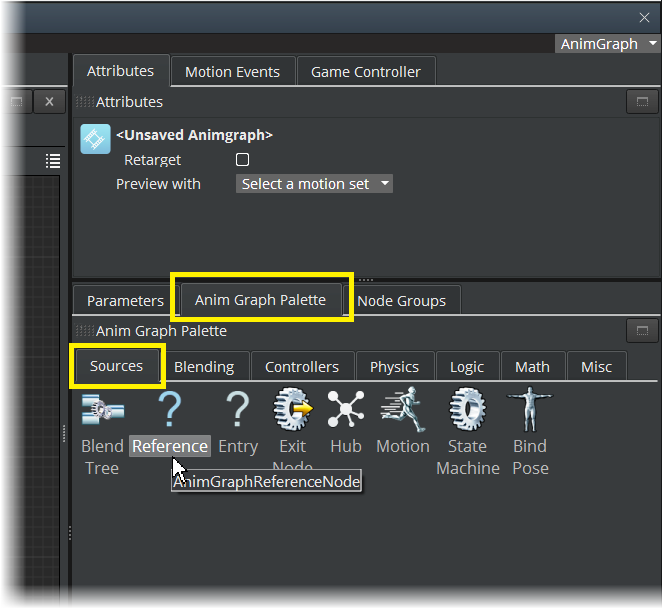
Task: Open the Select a motion set dropdown
Action: 314,184
